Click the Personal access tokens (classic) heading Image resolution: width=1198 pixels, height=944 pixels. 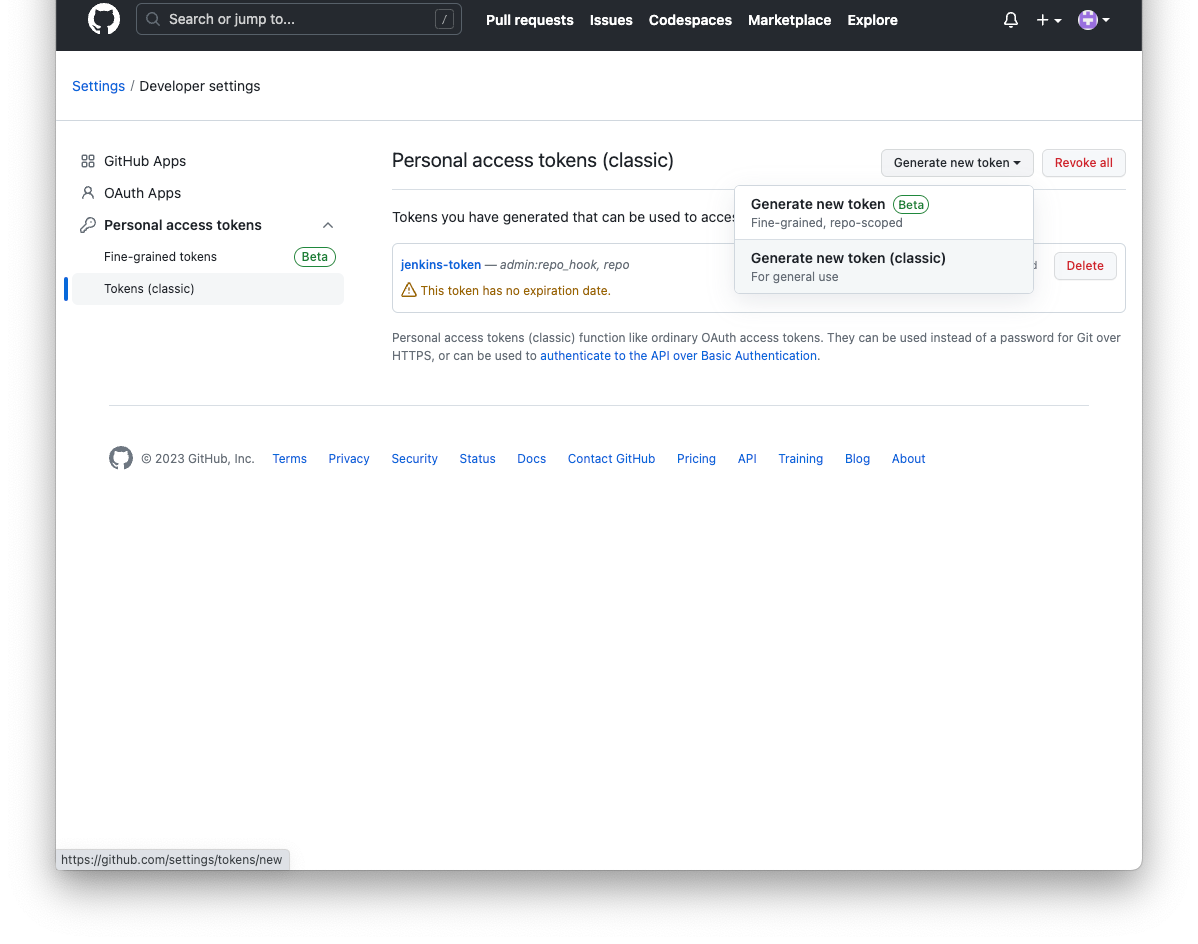tap(533, 160)
